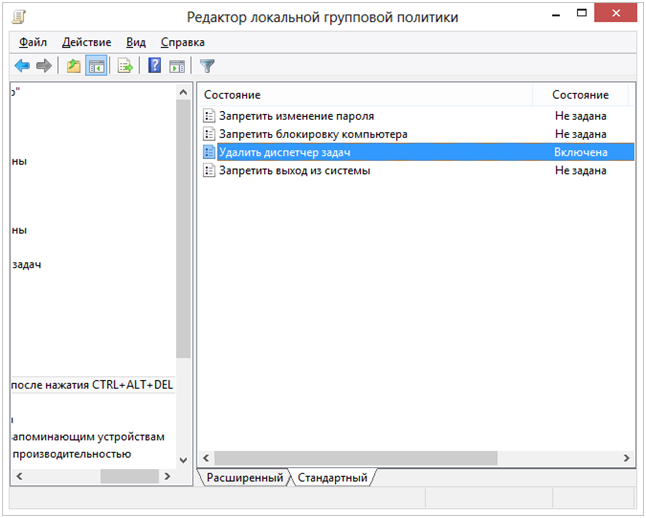Open Help via the blue question mark icon
Image resolution: width=646 pixels, height=518 pixels.
(x=155, y=67)
